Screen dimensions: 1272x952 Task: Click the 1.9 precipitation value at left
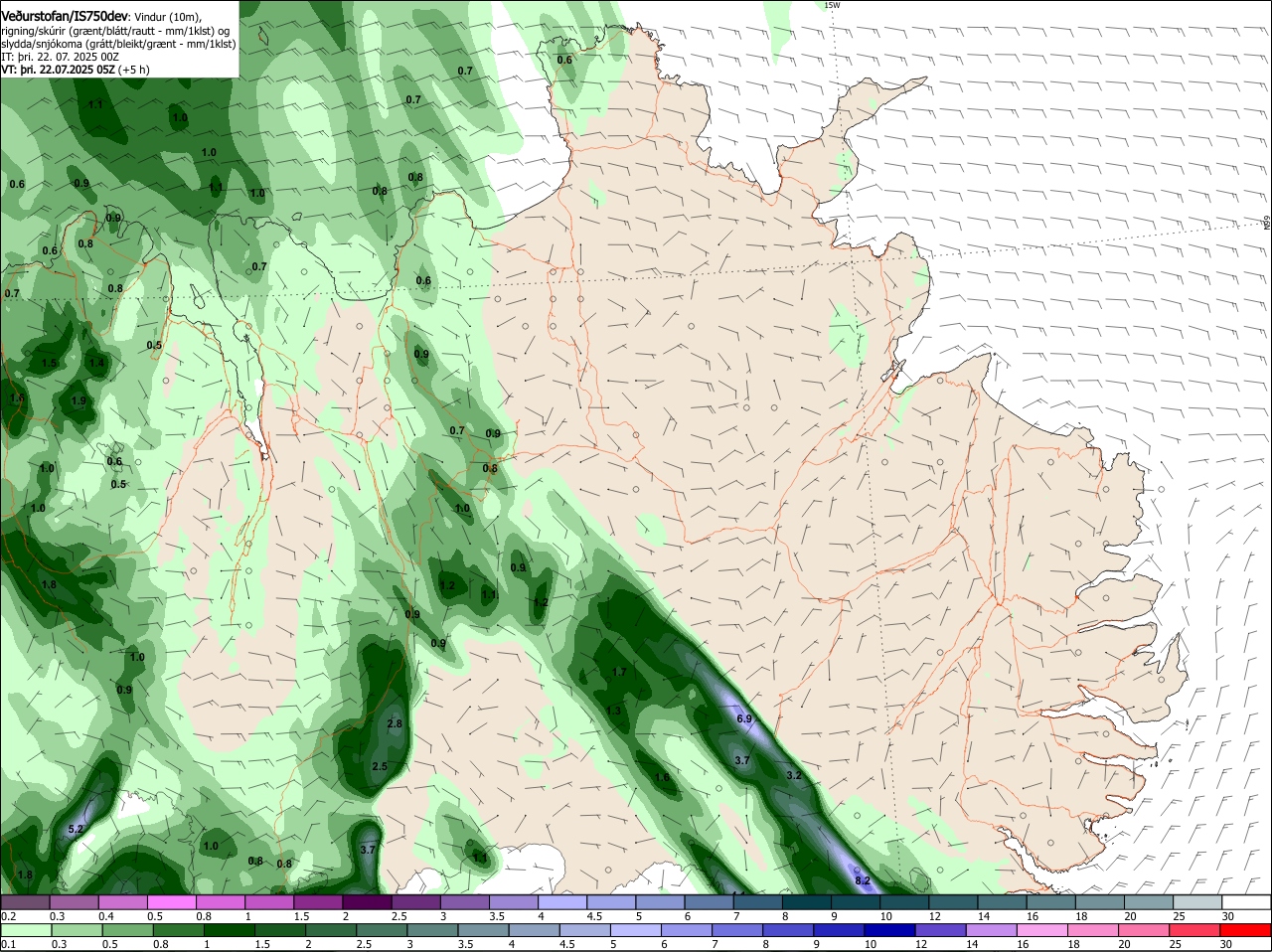tap(79, 400)
